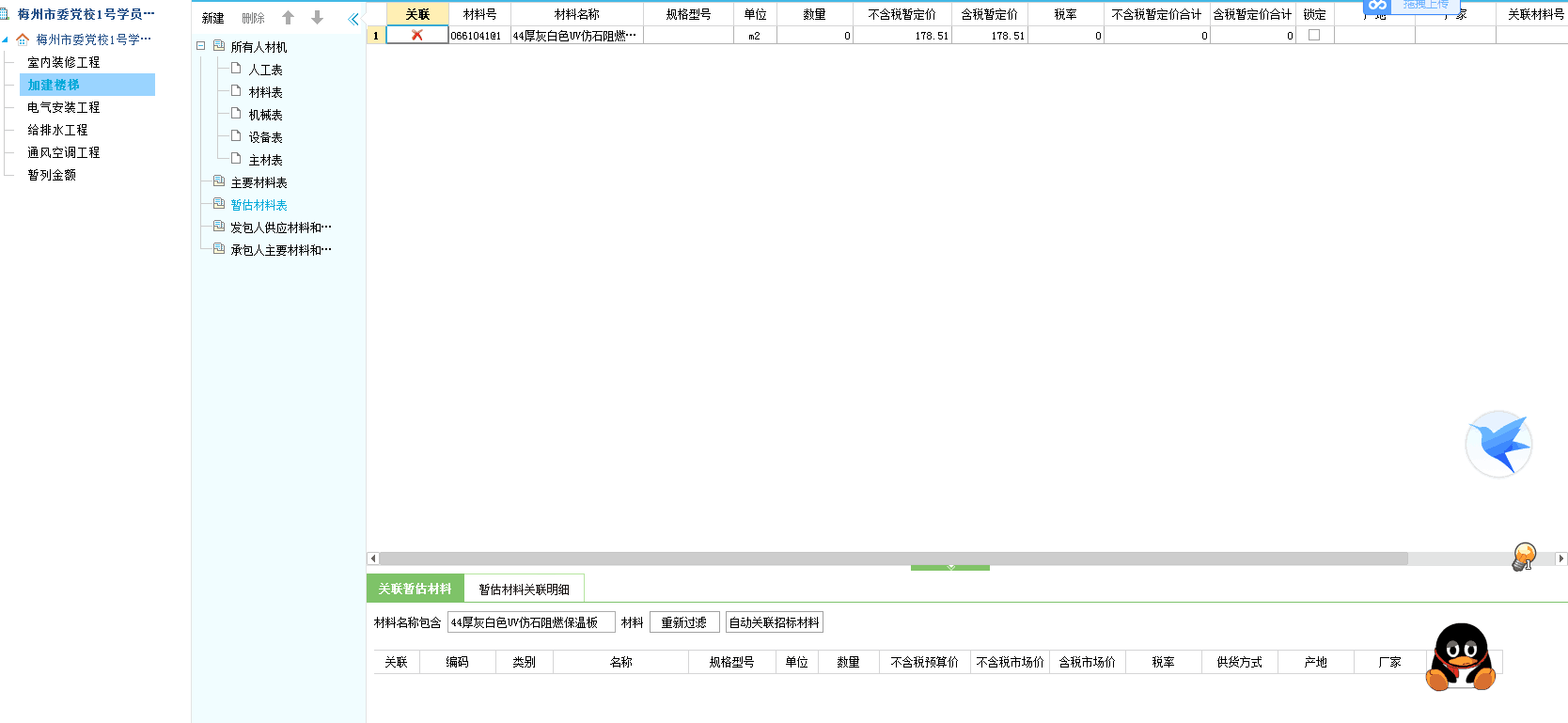This screenshot has height=723, width=1568.
Task: Click the page icon beside 人工表
Action: [236, 69]
